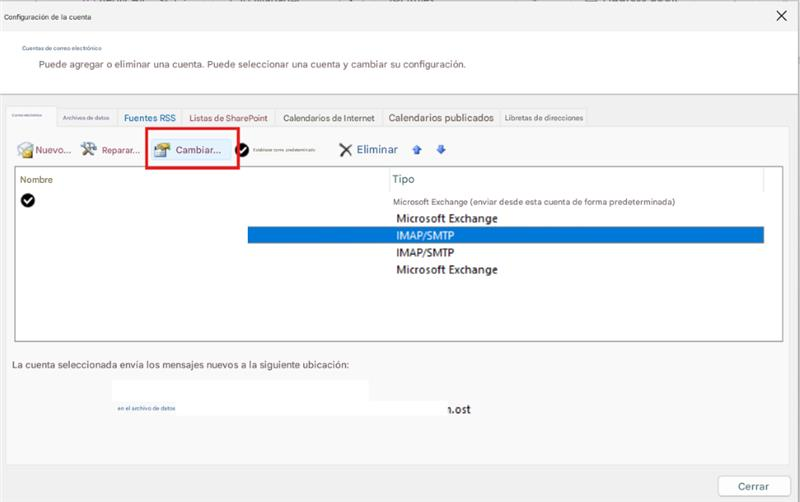This screenshot has height=502, width=800.
Task: Open the Calendarios publicados tab
Action: [x=441, y=118]
